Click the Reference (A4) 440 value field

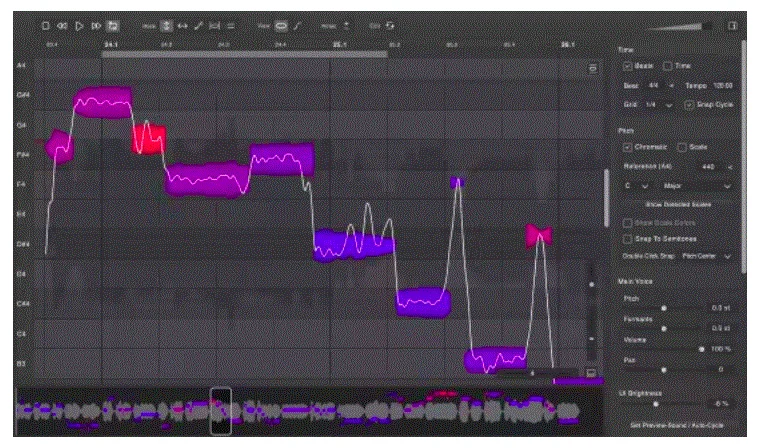click(709, 167)
